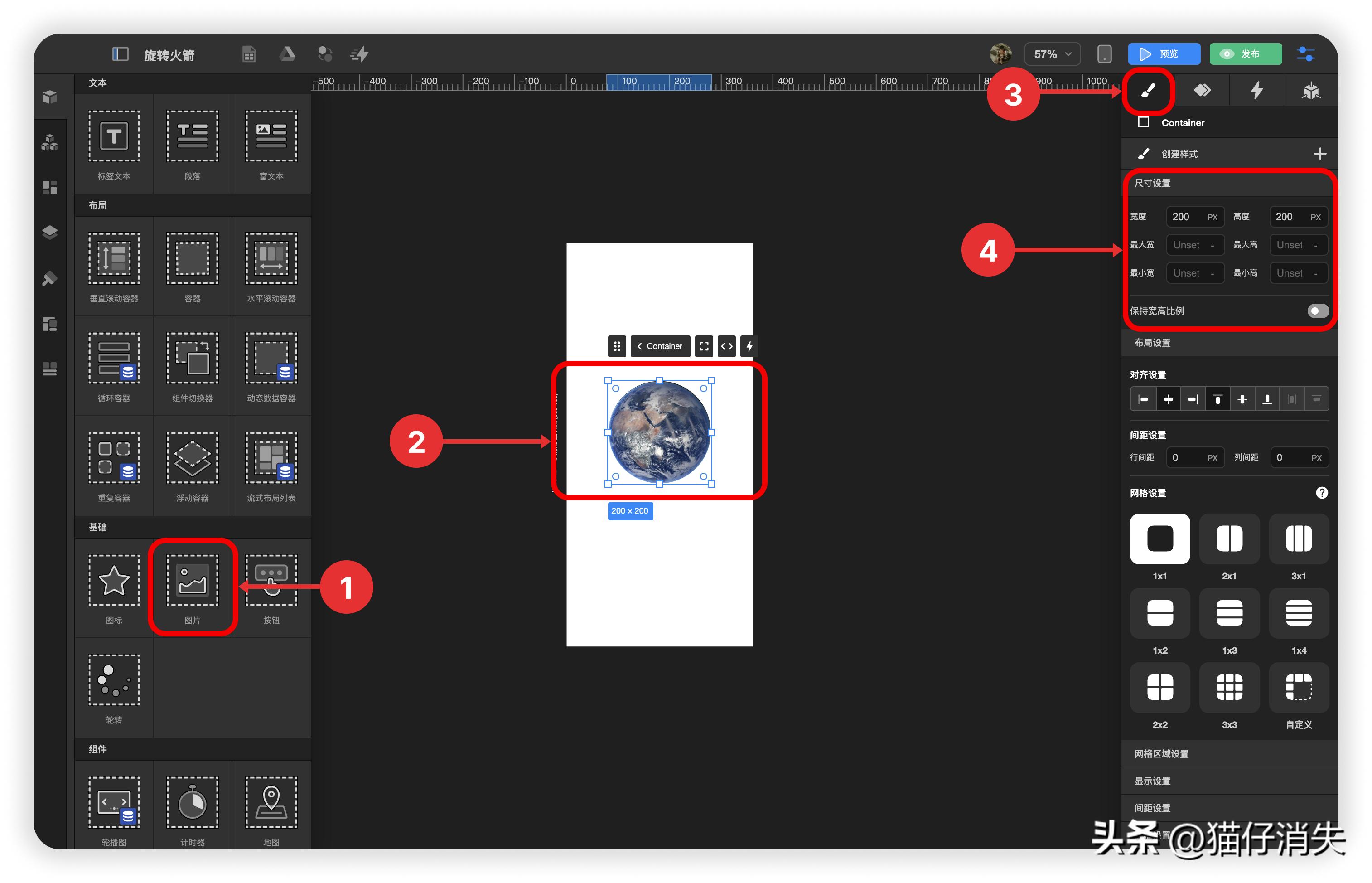This screenshot has height=883, width=1372.
Task: Open the 3D interaction cube icon in right panel
Action: 1311,90
